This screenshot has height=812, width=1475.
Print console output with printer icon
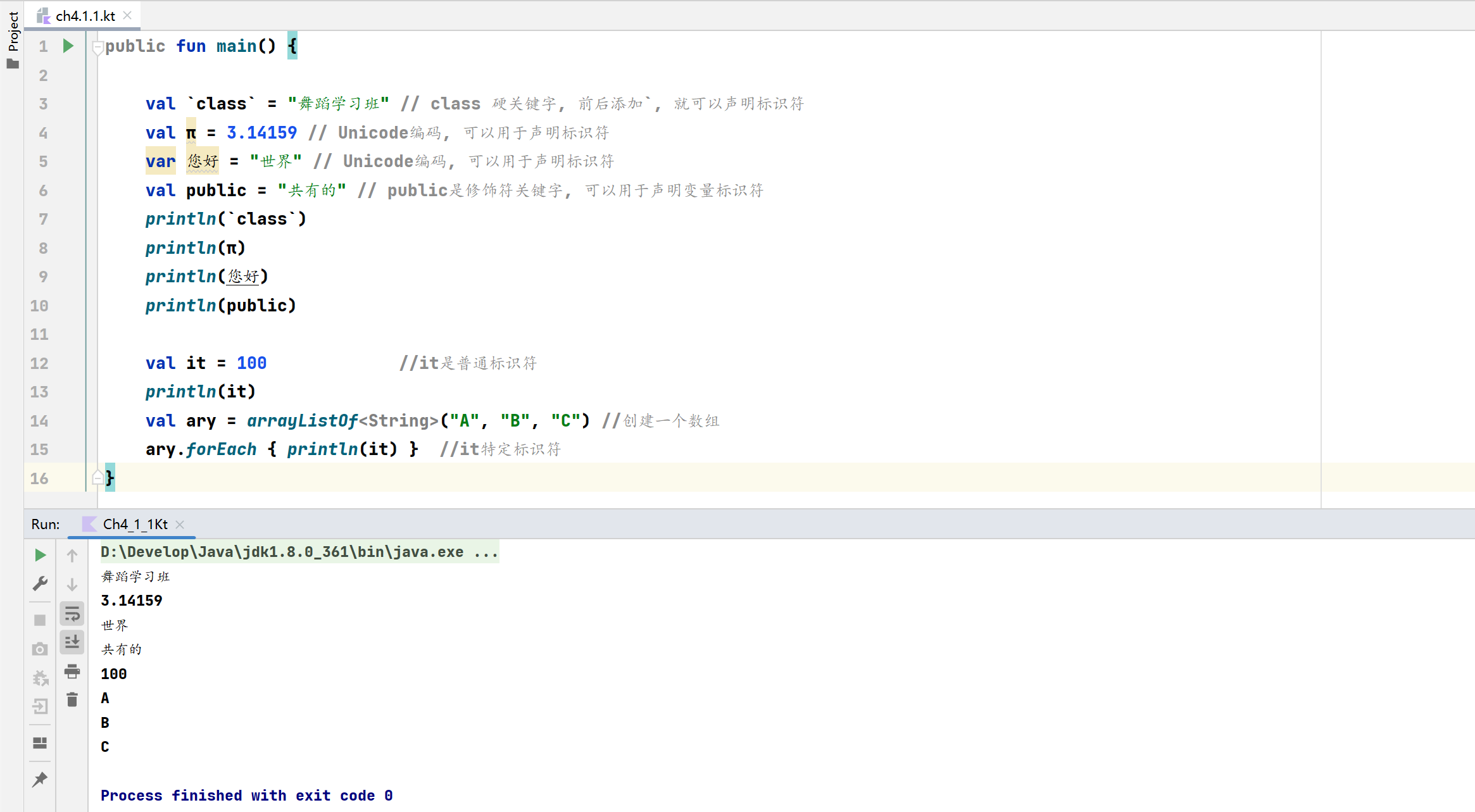point(72,671)
